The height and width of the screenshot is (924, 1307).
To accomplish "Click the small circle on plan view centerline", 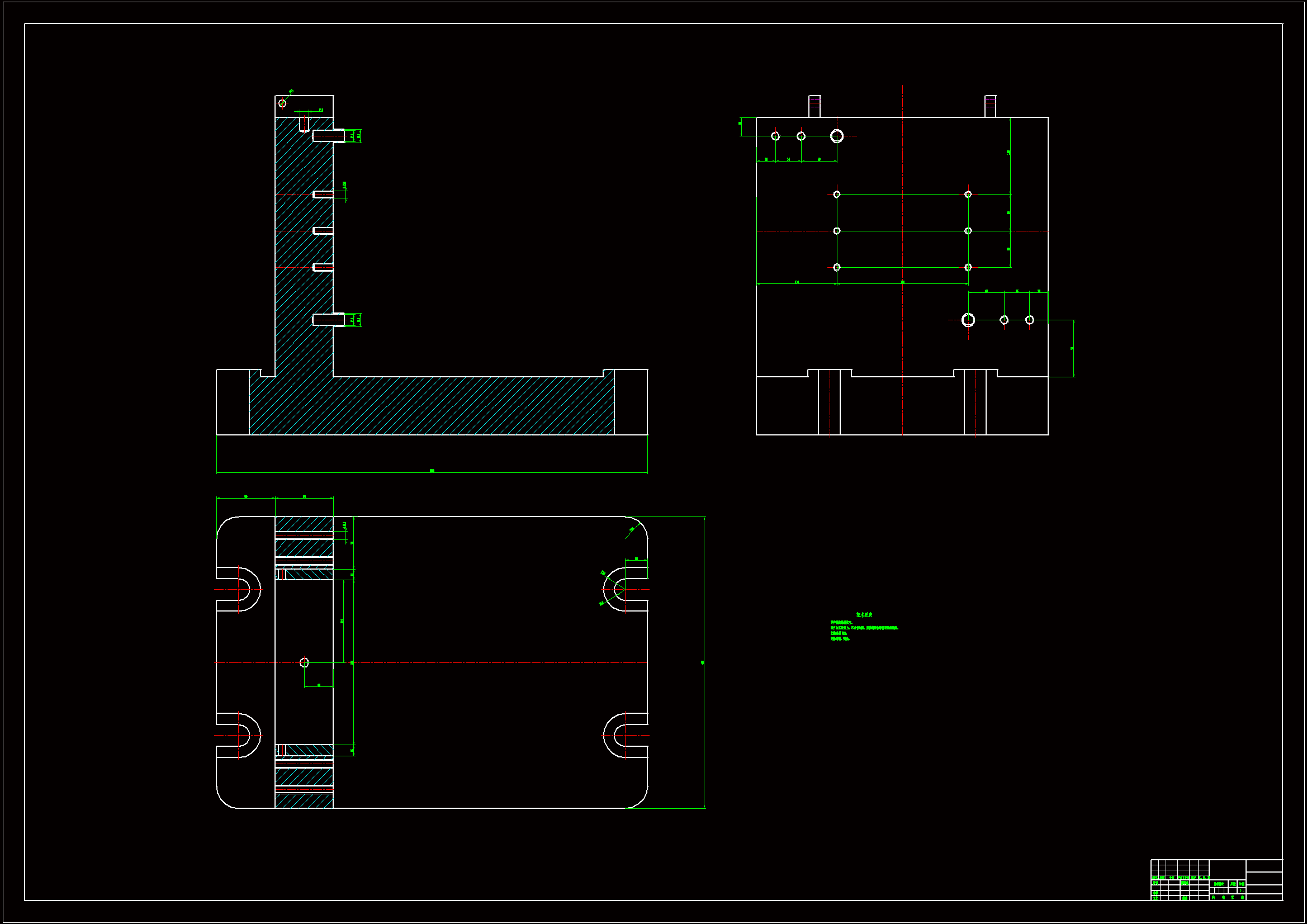I will [304, 662].
